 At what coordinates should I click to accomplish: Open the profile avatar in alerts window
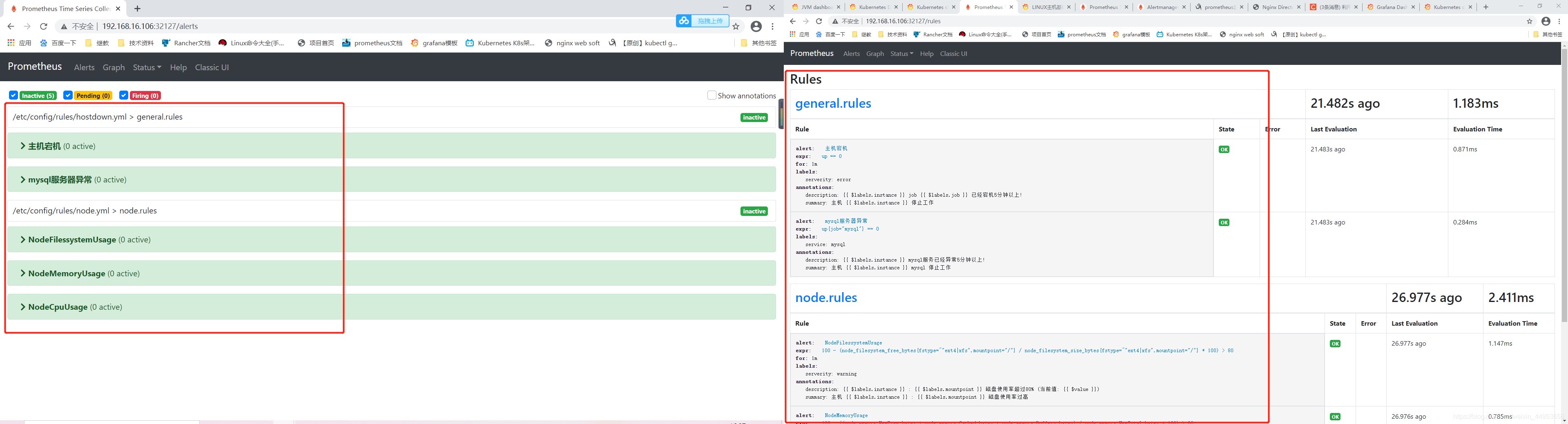tap(756, 26)
